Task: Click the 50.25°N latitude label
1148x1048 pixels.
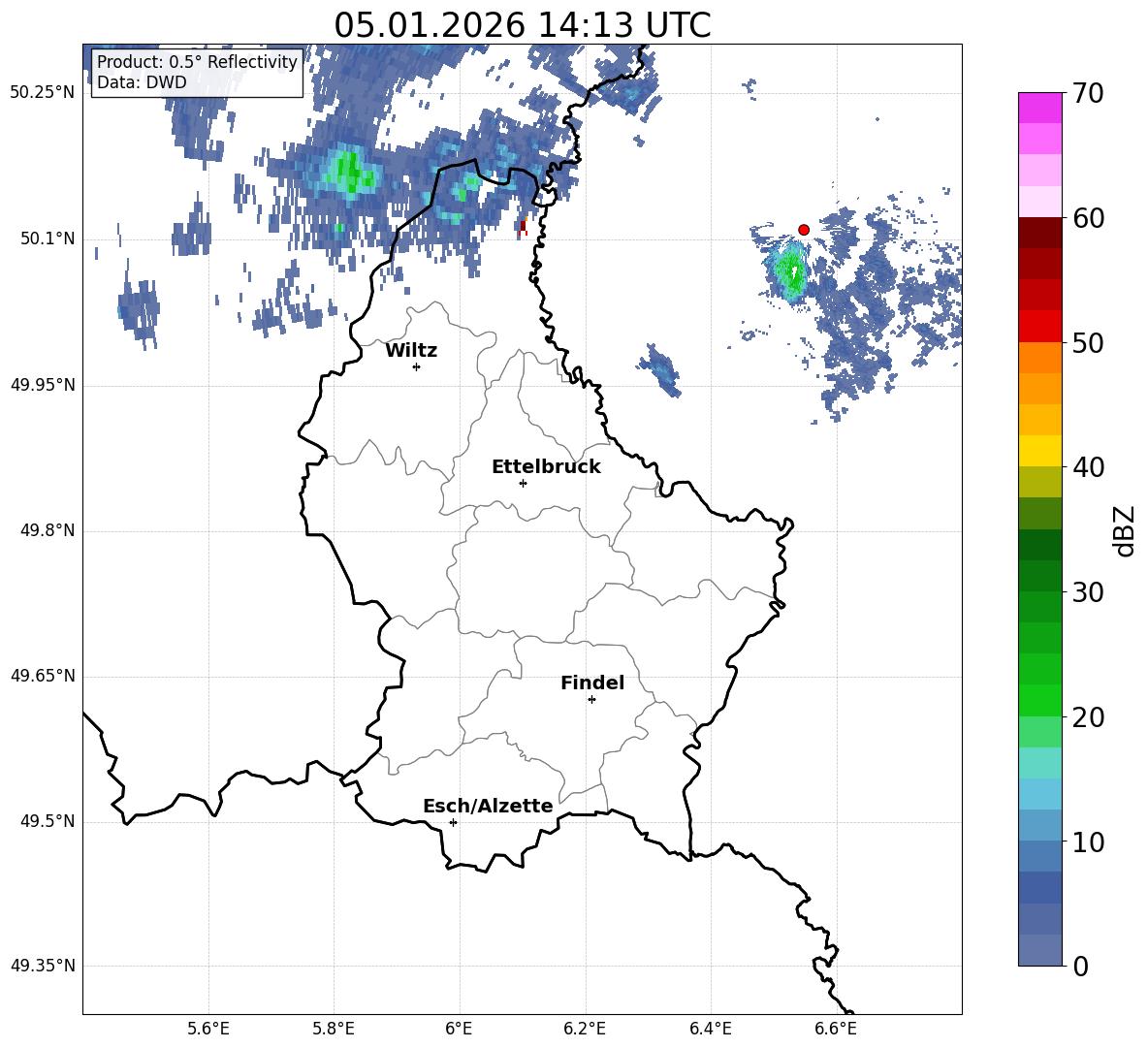Action: pos(43,93)
